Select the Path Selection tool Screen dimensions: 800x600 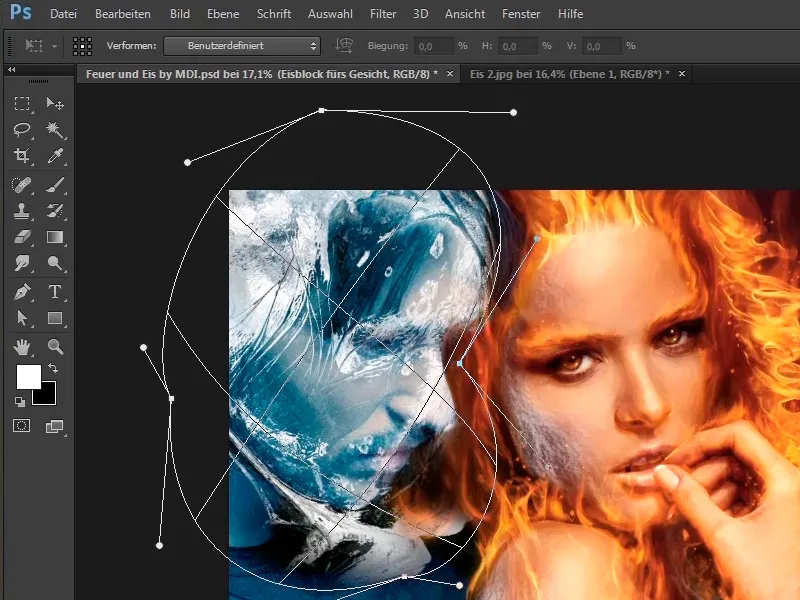tap(22, 318)
